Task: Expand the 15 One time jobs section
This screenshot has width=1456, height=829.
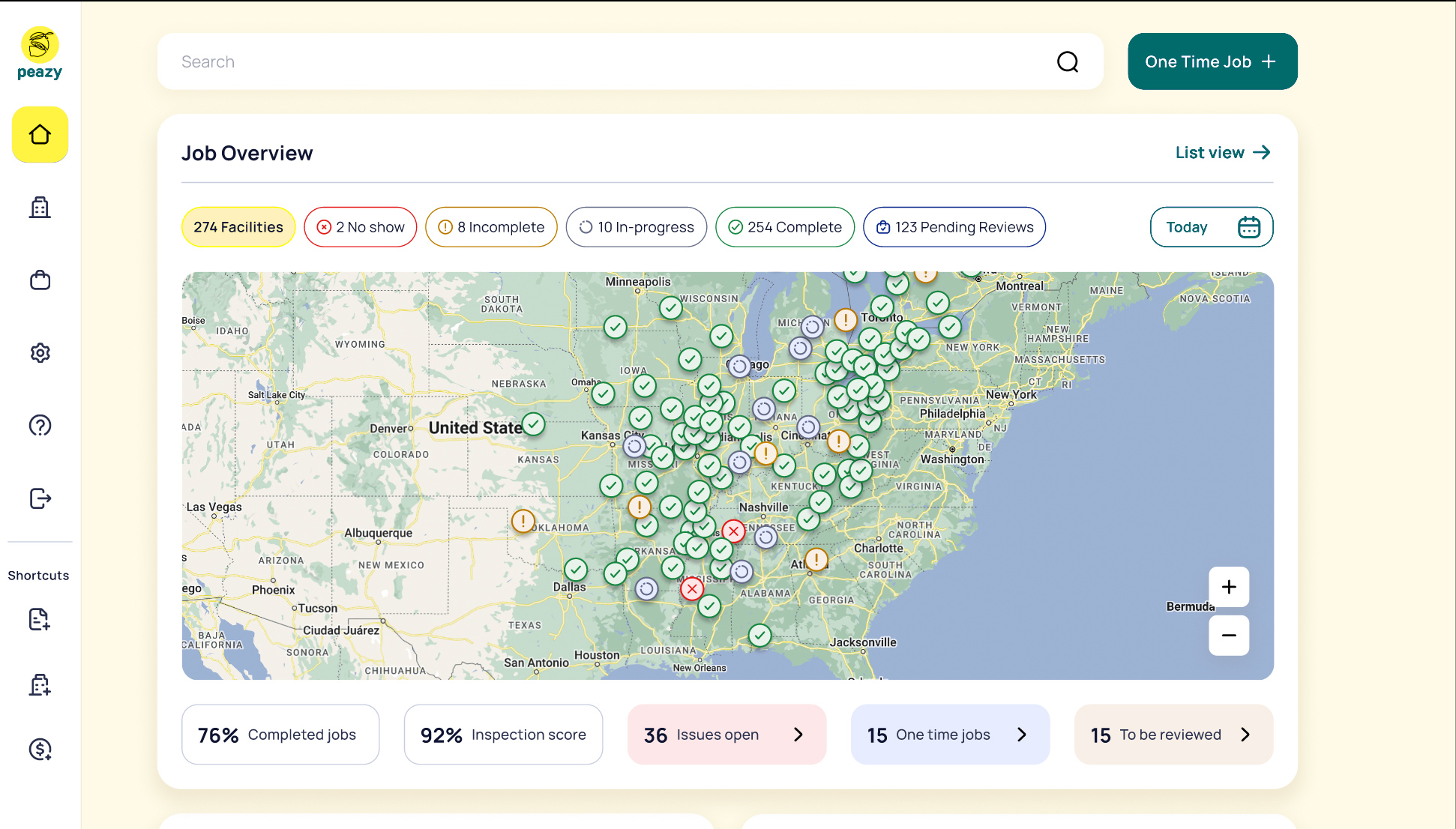Action: point(1022,734)
